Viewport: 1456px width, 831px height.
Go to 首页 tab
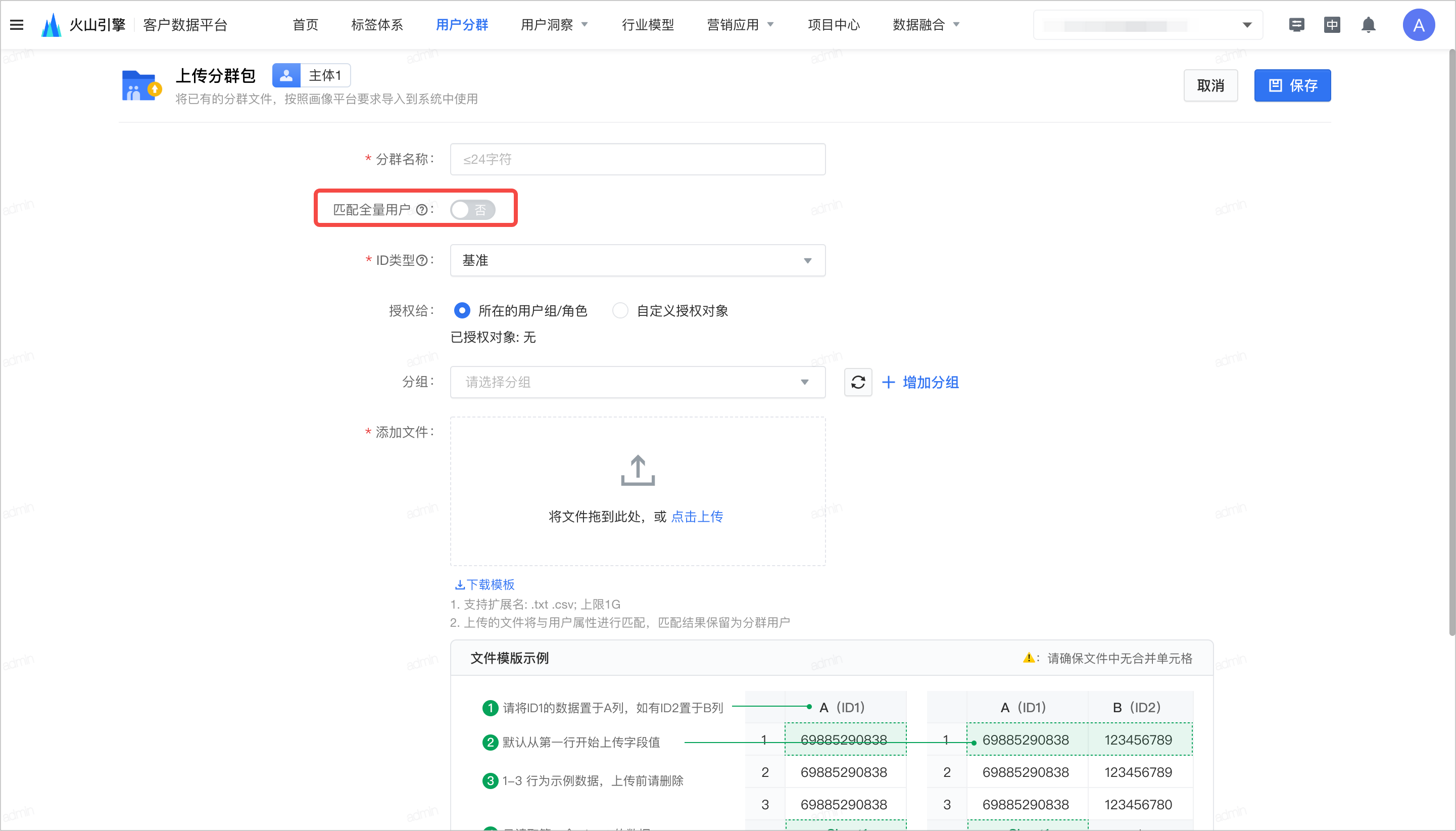point(305,25)
